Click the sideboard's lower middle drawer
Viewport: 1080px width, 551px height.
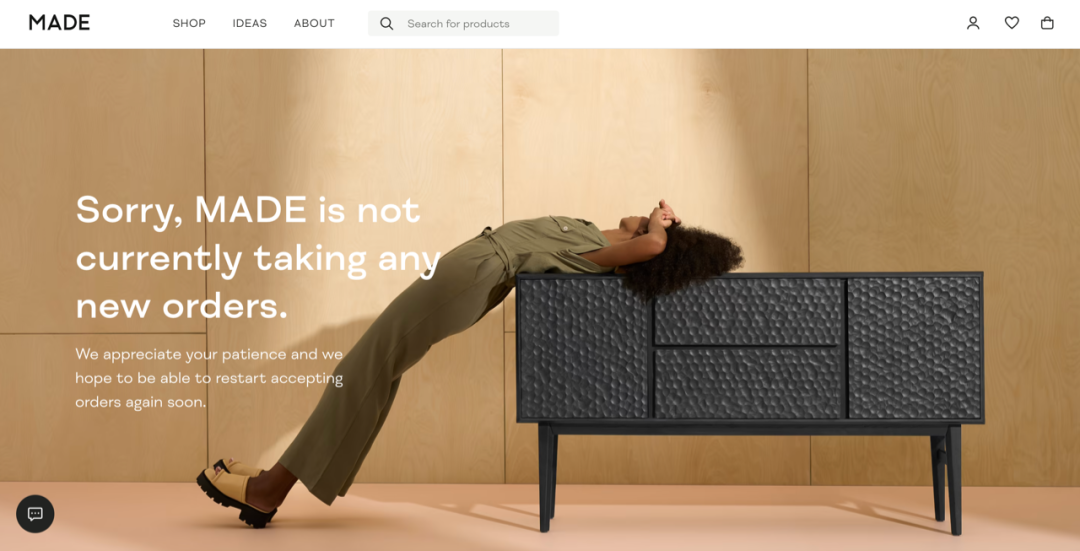[749, 383]
